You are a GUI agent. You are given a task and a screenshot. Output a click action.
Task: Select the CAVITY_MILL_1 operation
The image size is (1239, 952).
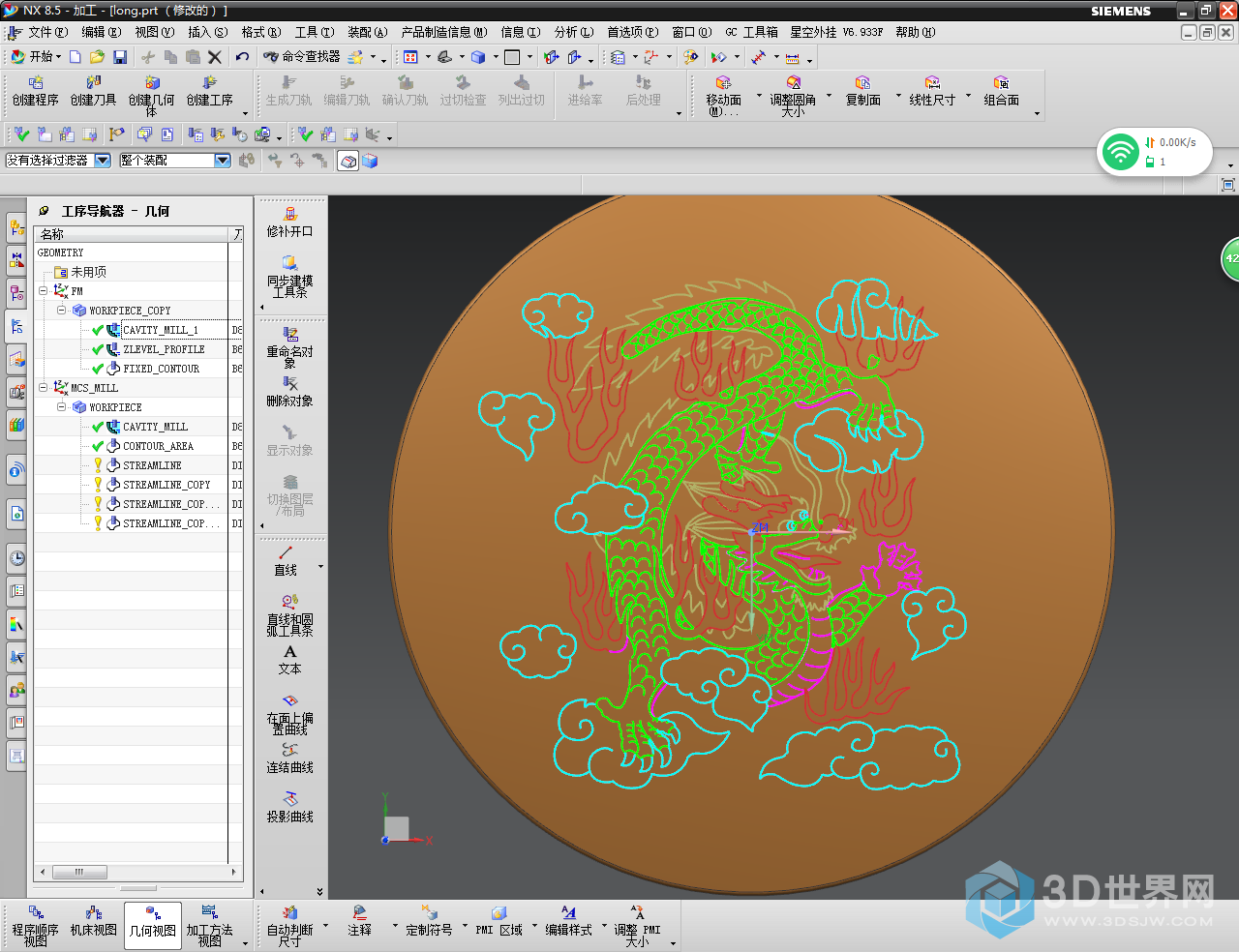point(161,330)
